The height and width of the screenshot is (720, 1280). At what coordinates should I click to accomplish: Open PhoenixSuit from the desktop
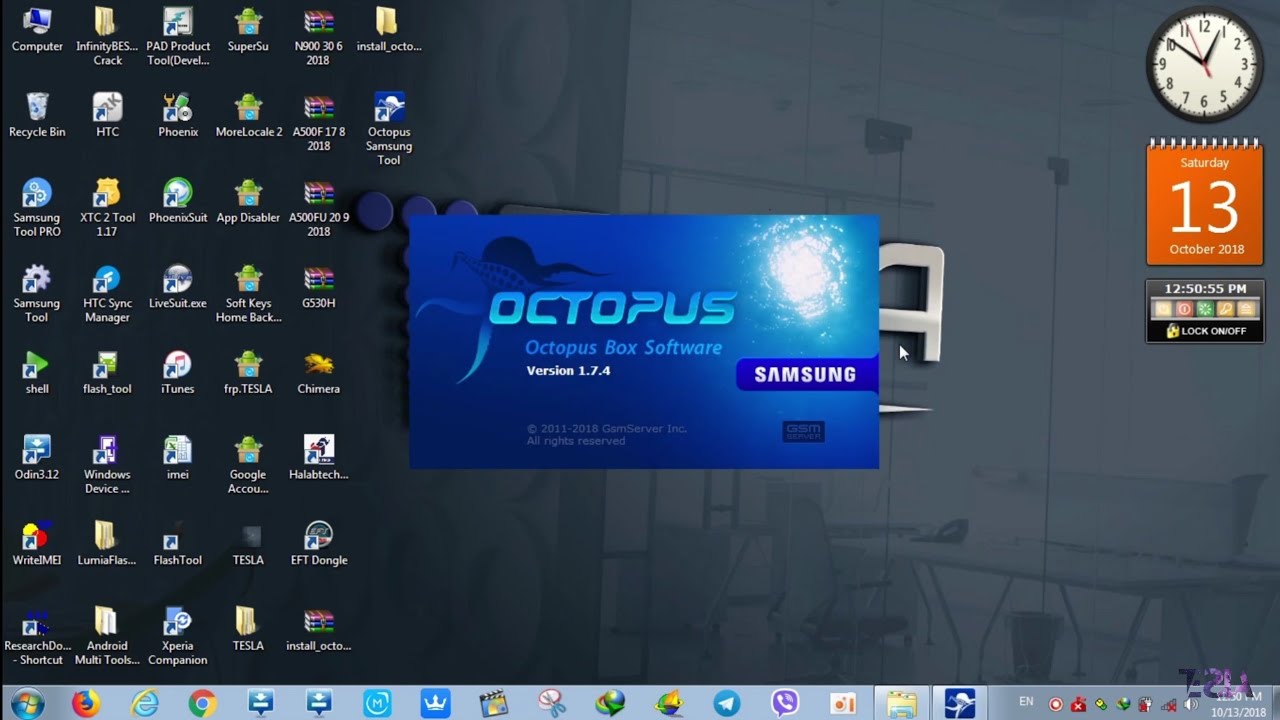[x=178, y=200]
